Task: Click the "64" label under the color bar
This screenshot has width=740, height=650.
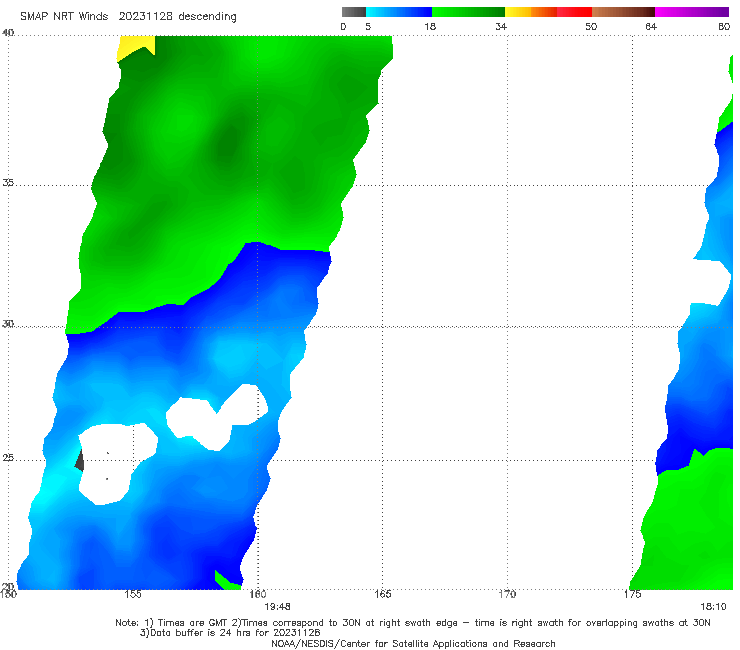Action: coord(651,27)
